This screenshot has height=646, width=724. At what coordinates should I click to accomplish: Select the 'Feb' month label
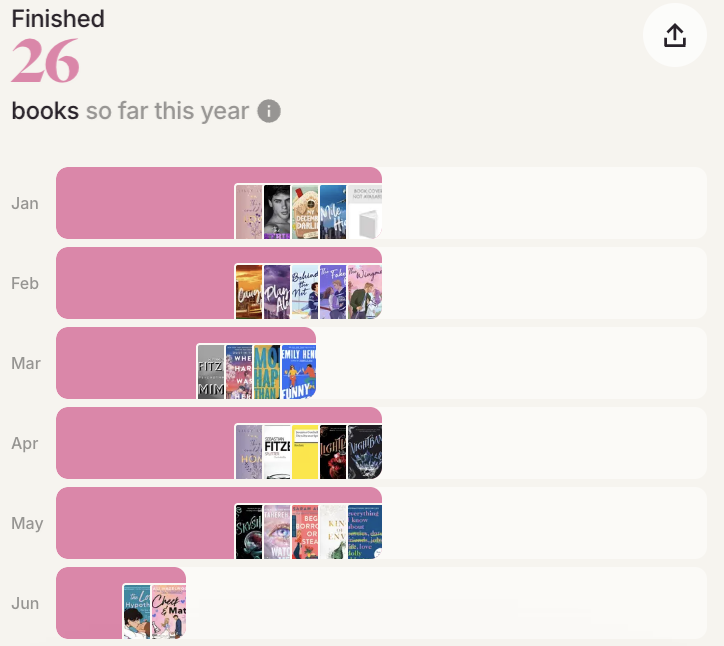[x=25, y=283]
